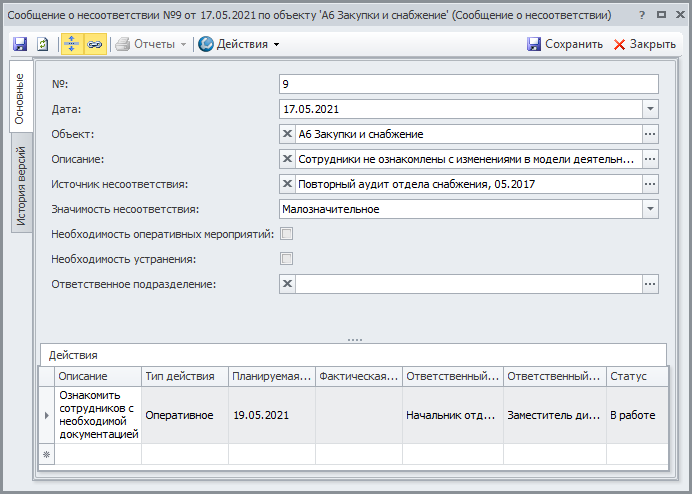Toggle the chain link icon in toolbar
The height and width of the screenshot is (494, 692).
coord(94,44)
